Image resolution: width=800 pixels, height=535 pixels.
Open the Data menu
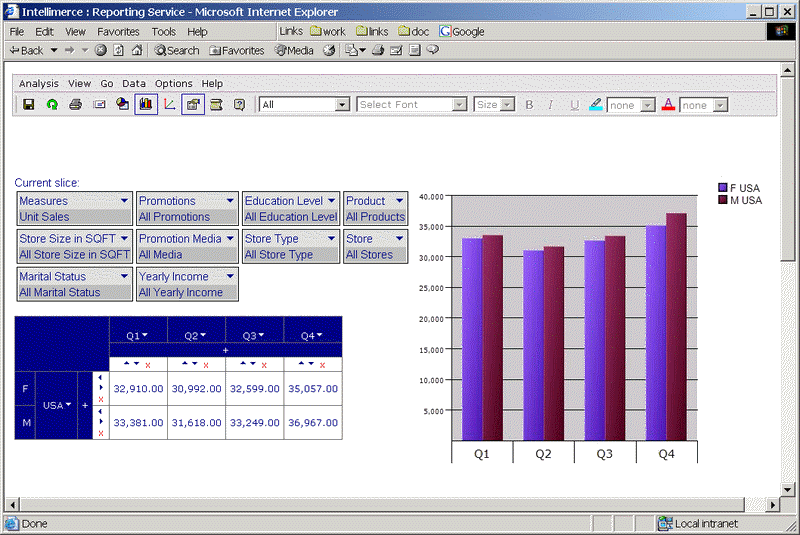tap(134, 83)
